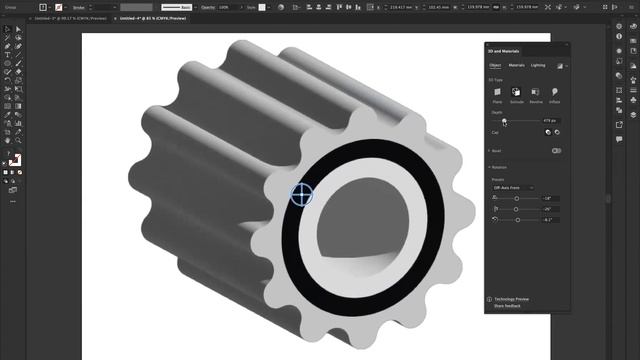Switch to the Materials tab
Screen dimensions: 640x360
pos(516,65)
